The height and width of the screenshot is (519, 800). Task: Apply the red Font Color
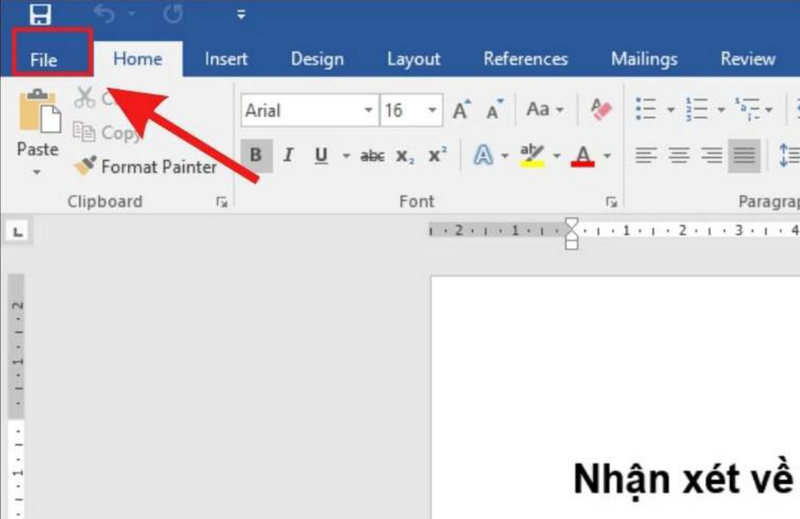[x=583, y=156]
